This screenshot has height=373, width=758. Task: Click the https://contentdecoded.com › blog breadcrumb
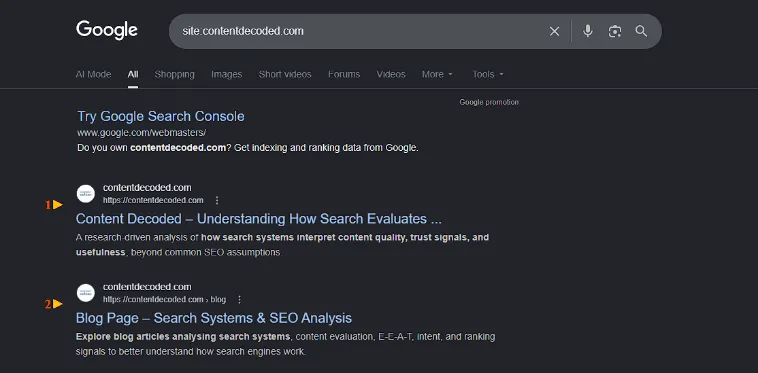(164, 300)
